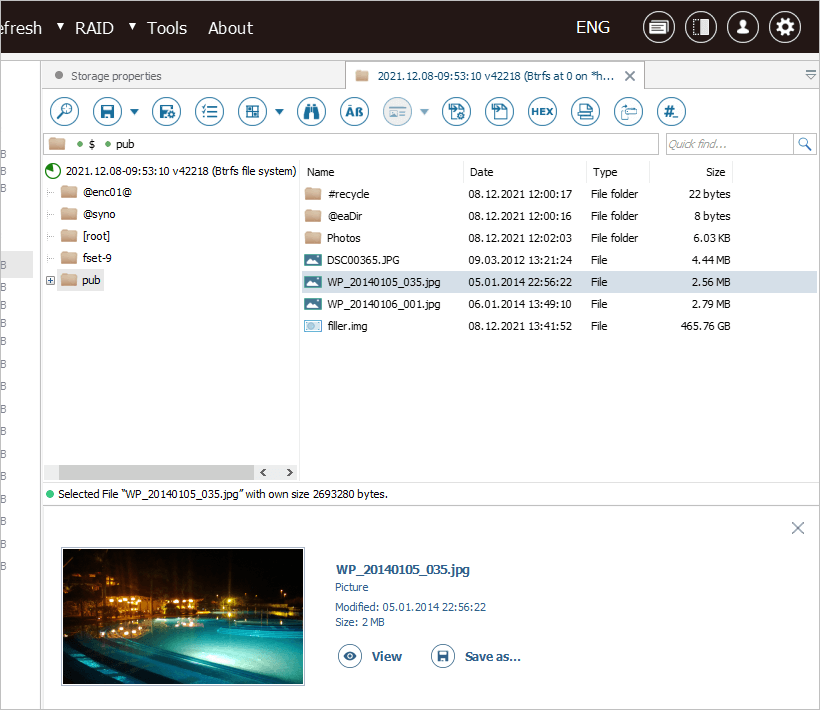Switch to the Storage properties tab
Viewport: 820px width, 710px height.
tap(115, 76)
